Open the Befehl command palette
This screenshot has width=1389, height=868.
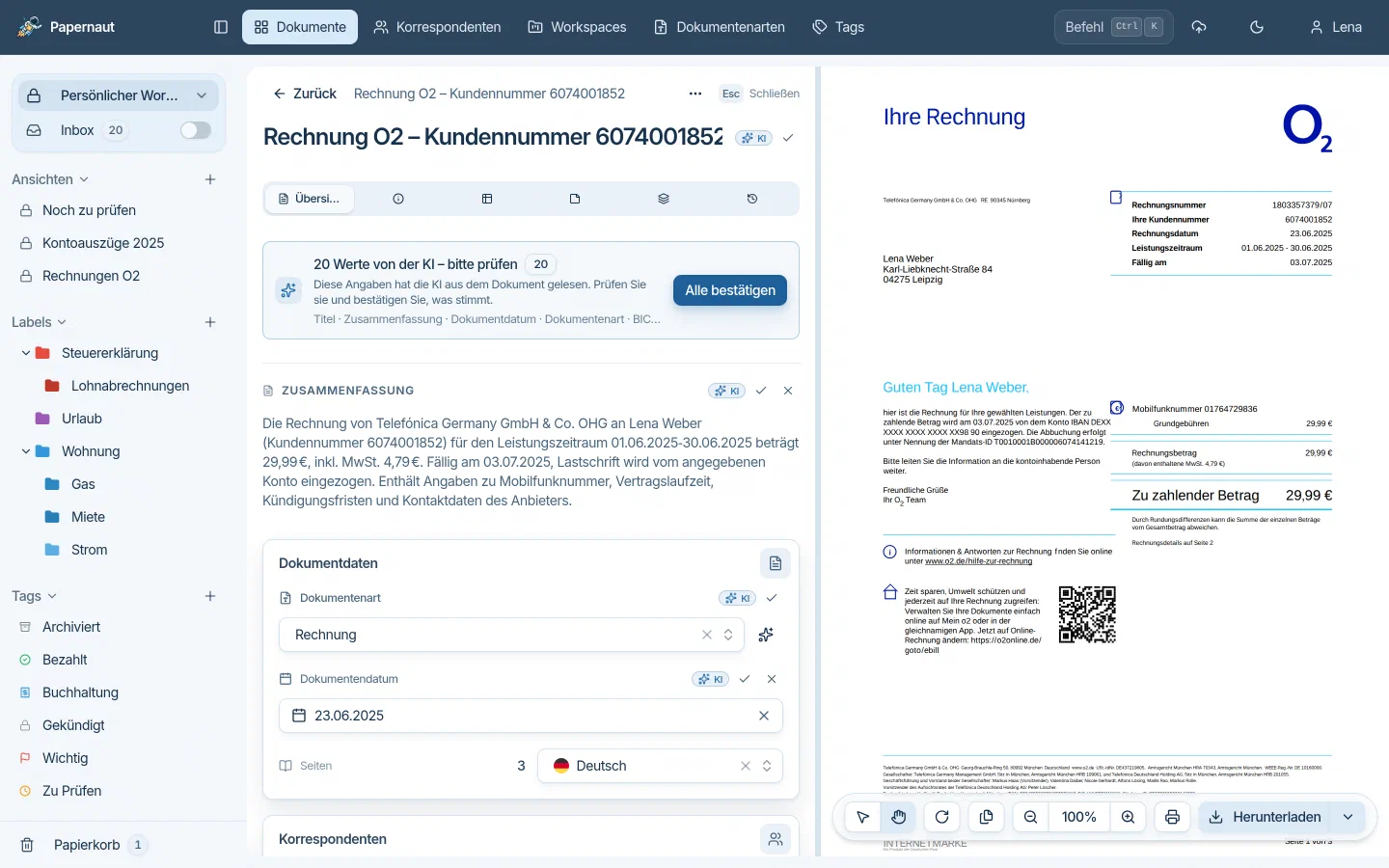click(x=1114, y=27)
